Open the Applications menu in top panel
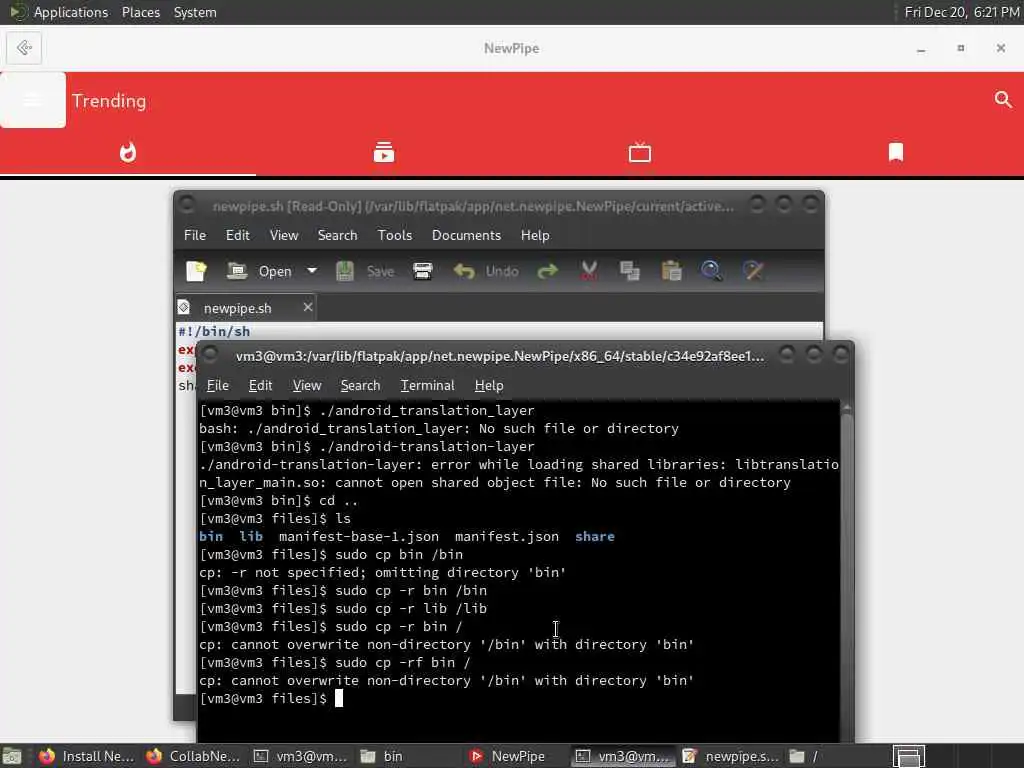 71,12
